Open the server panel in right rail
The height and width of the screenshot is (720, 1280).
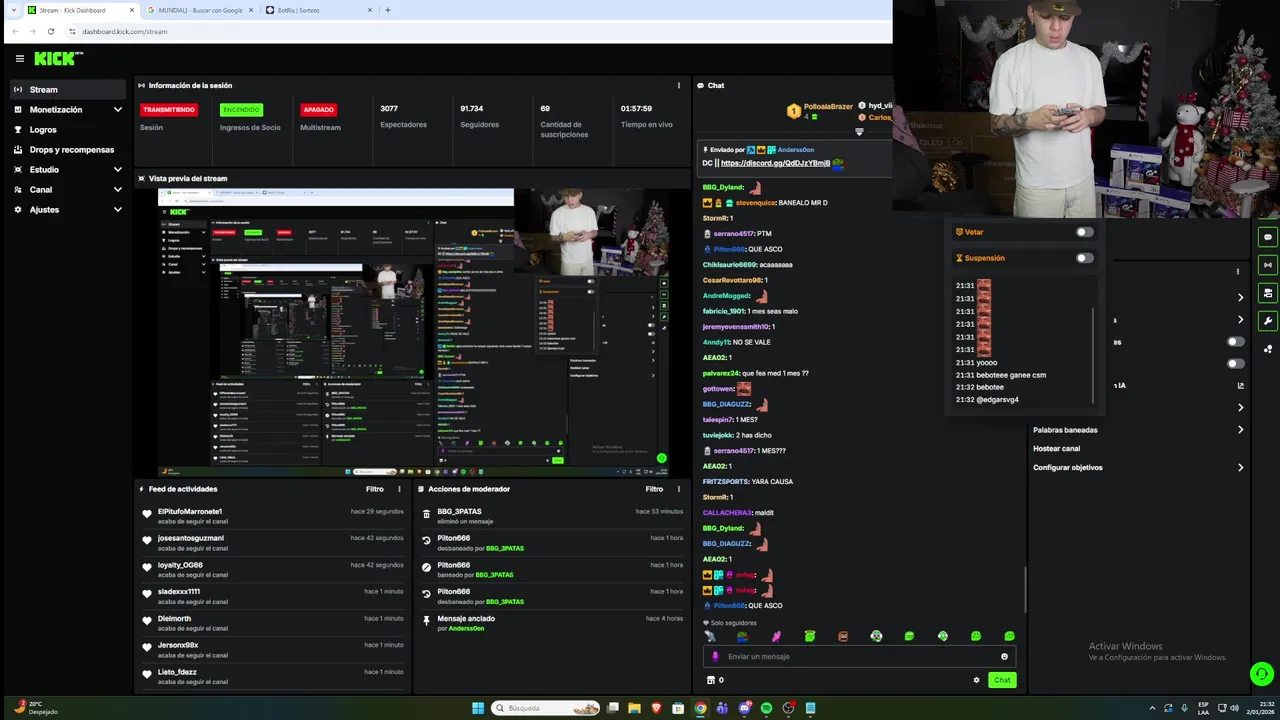coord(1268,293)
